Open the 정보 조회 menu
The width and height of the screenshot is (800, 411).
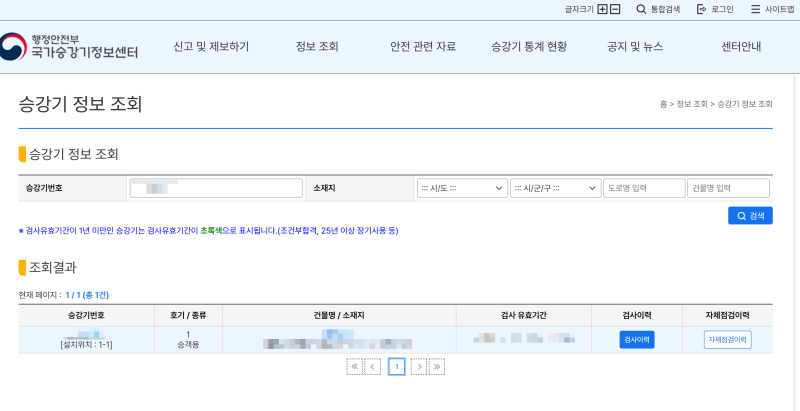[317, 47]
